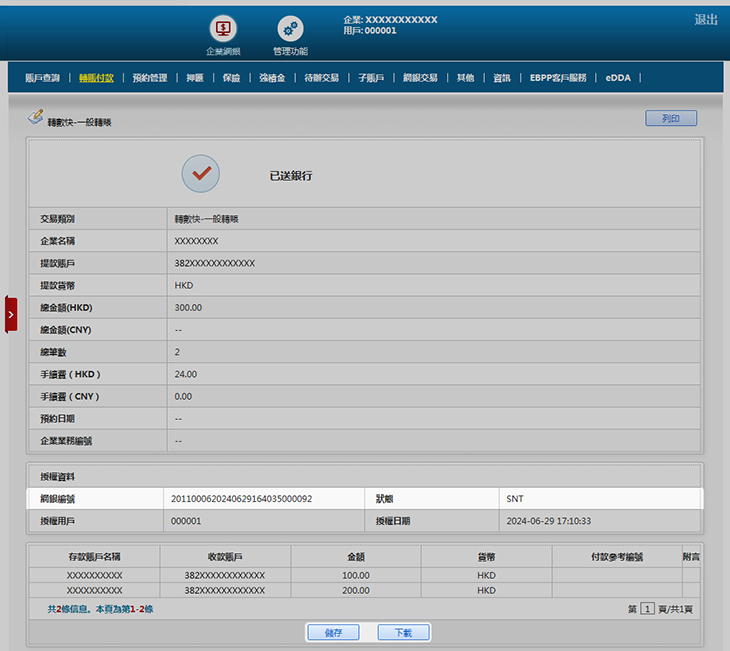Click the pencil icon beside 轉數快-一般轉賬
The height and width of the screenshot is (651, 730).
click(35, 119)
